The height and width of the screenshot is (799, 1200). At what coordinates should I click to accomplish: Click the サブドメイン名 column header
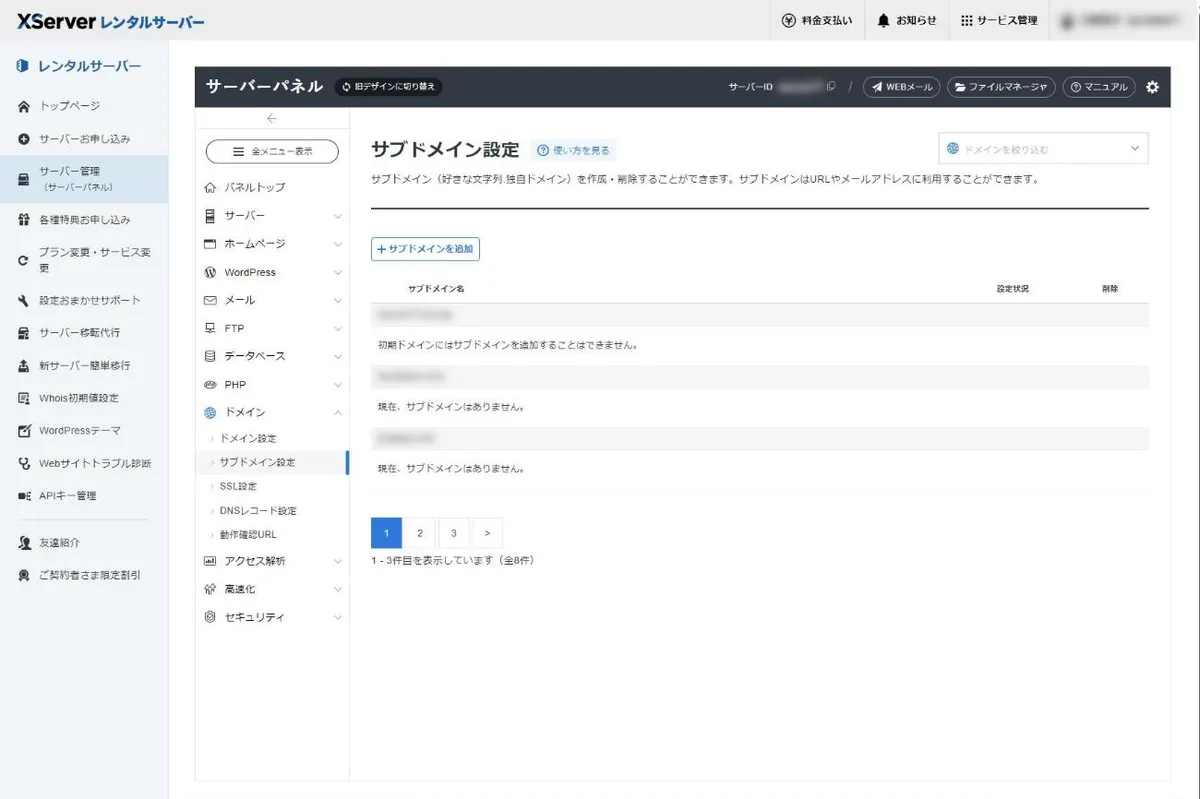(x=436, y=289)
